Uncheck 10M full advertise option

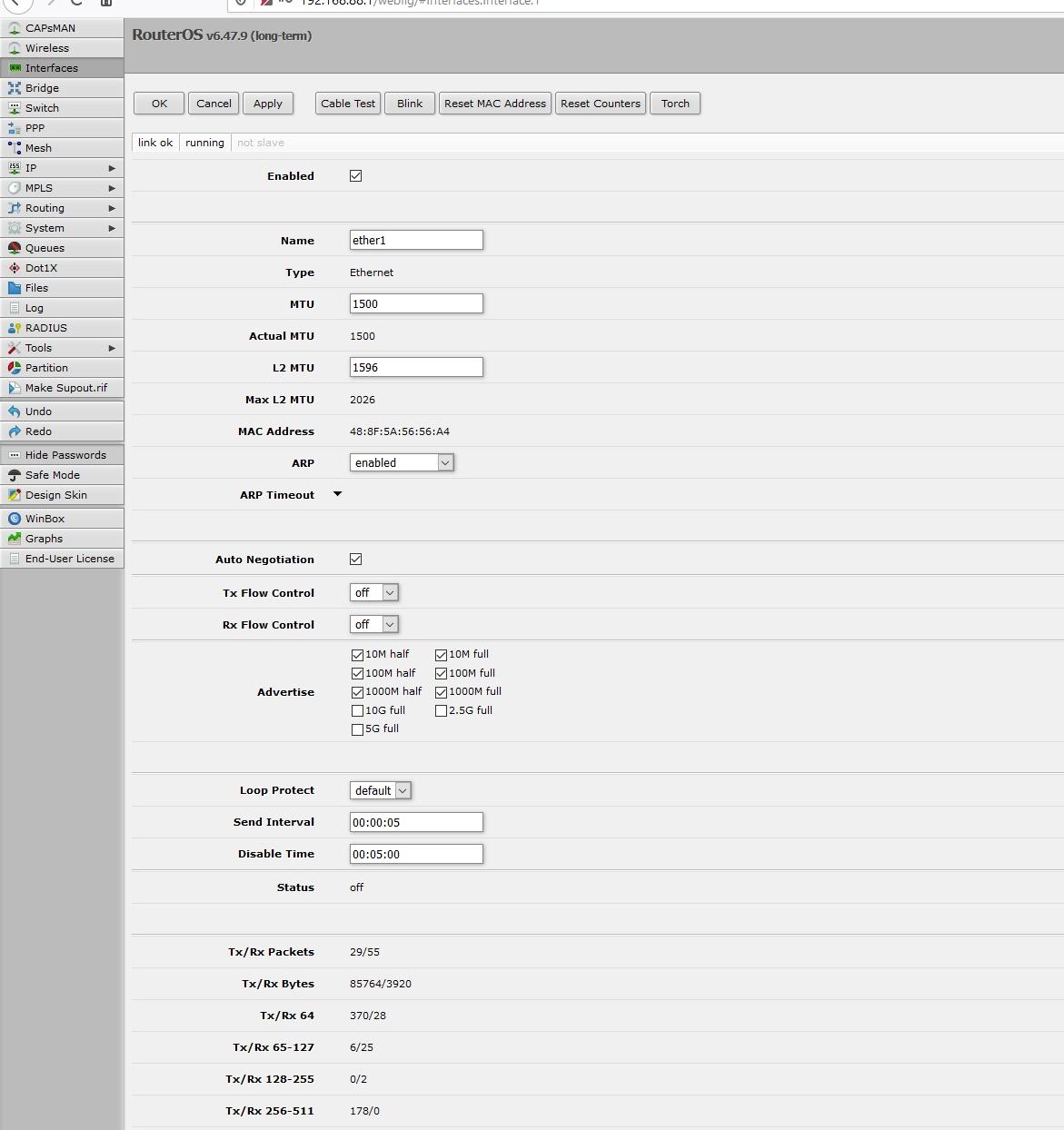point(442,655)
